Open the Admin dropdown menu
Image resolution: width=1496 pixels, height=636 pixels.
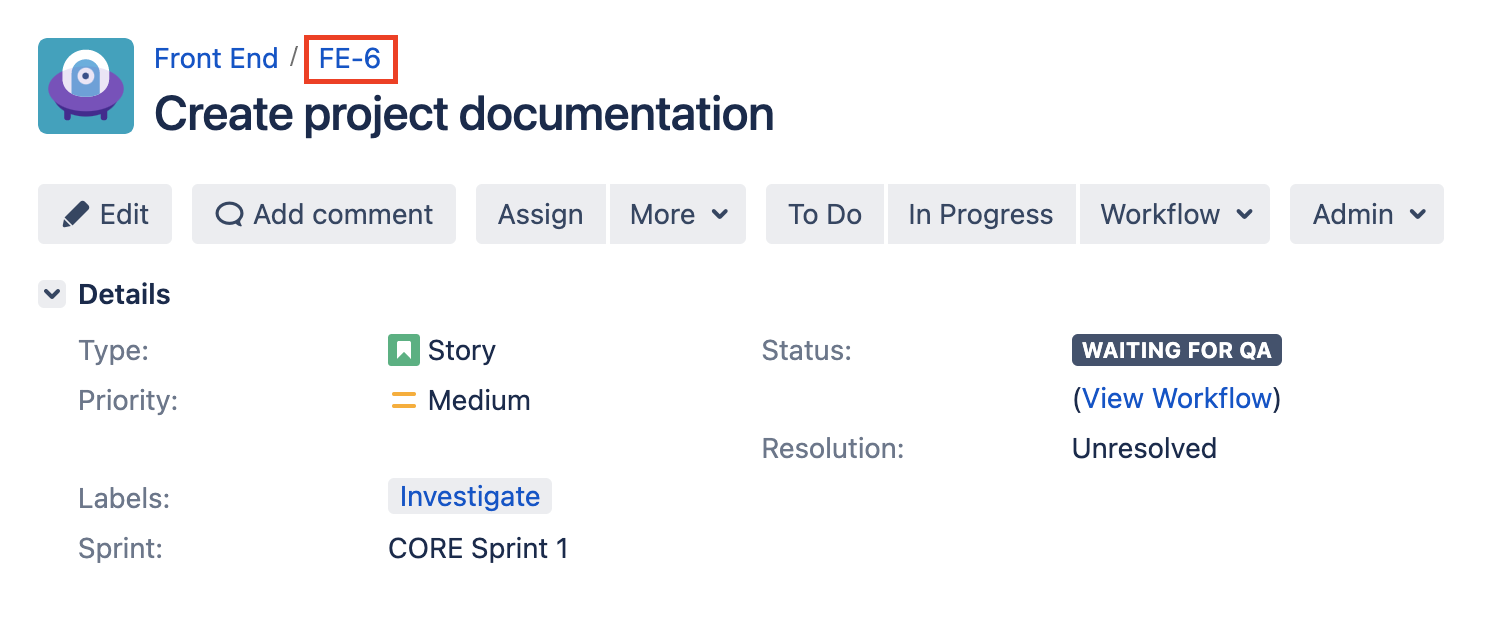pyautogui.click(x=1367, y=214)
